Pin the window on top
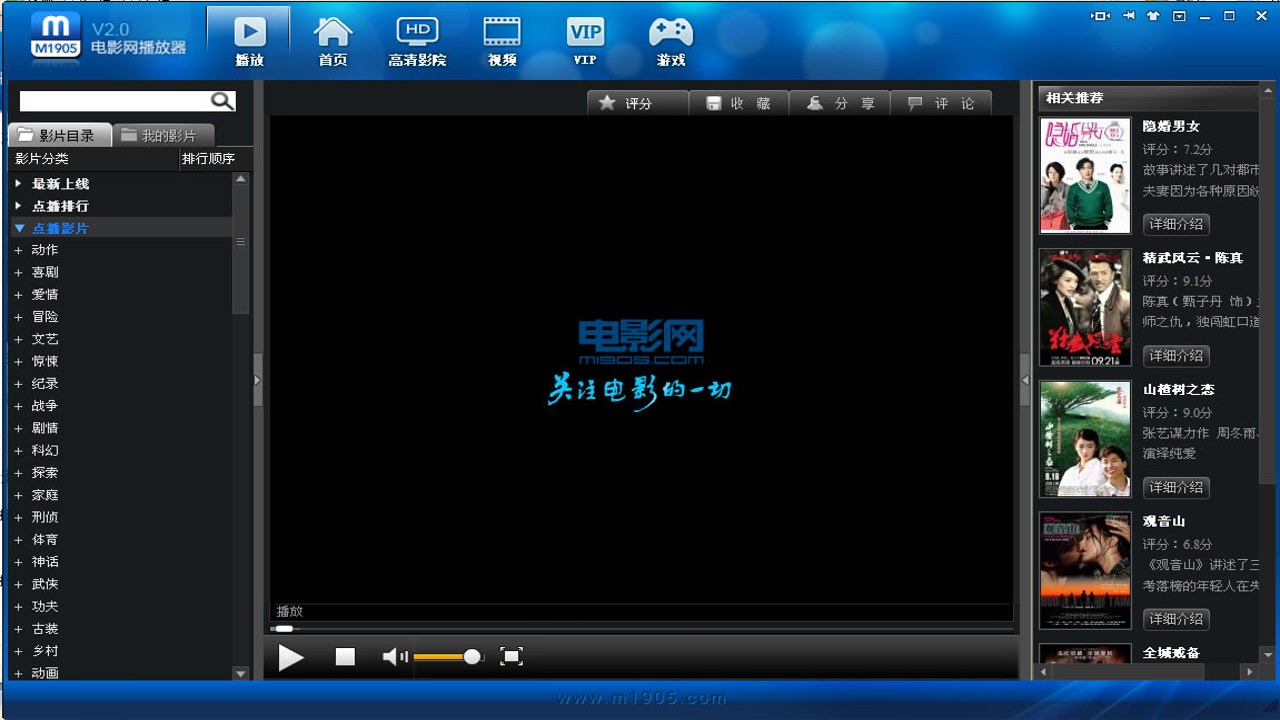 [1129, 16]
